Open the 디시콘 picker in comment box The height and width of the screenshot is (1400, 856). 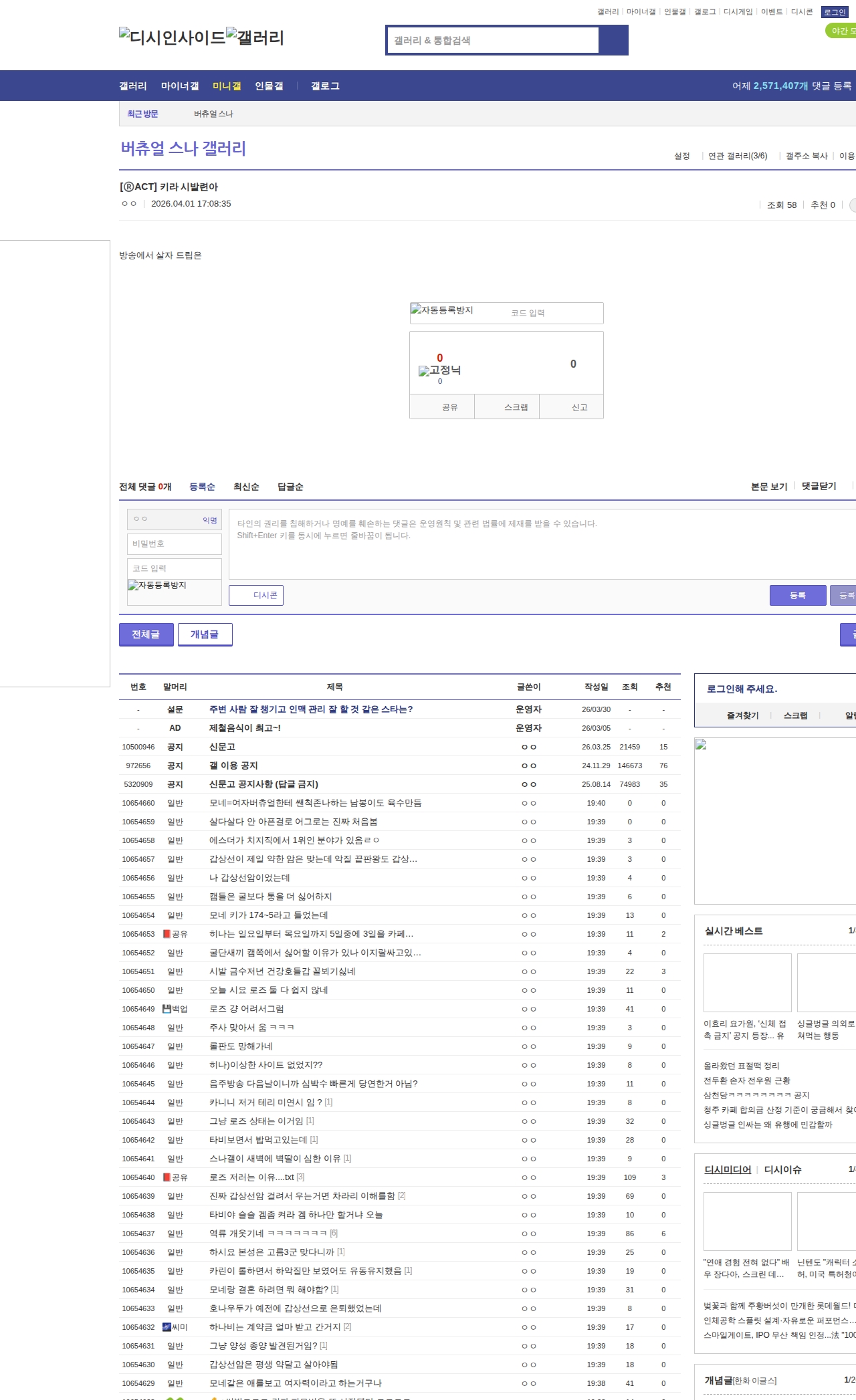click(x=256, y=595)
